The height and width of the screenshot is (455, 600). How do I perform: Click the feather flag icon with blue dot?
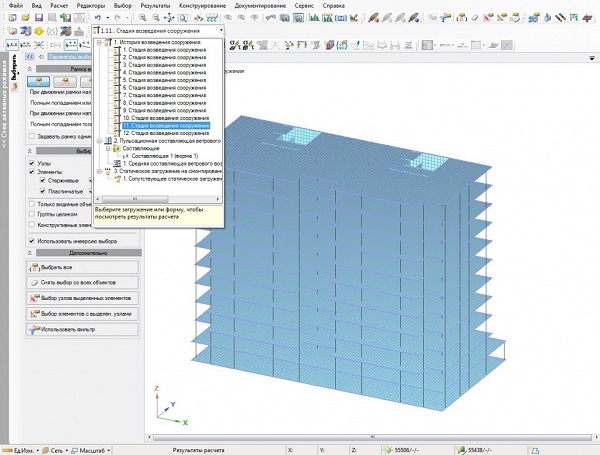pos(413,18)
